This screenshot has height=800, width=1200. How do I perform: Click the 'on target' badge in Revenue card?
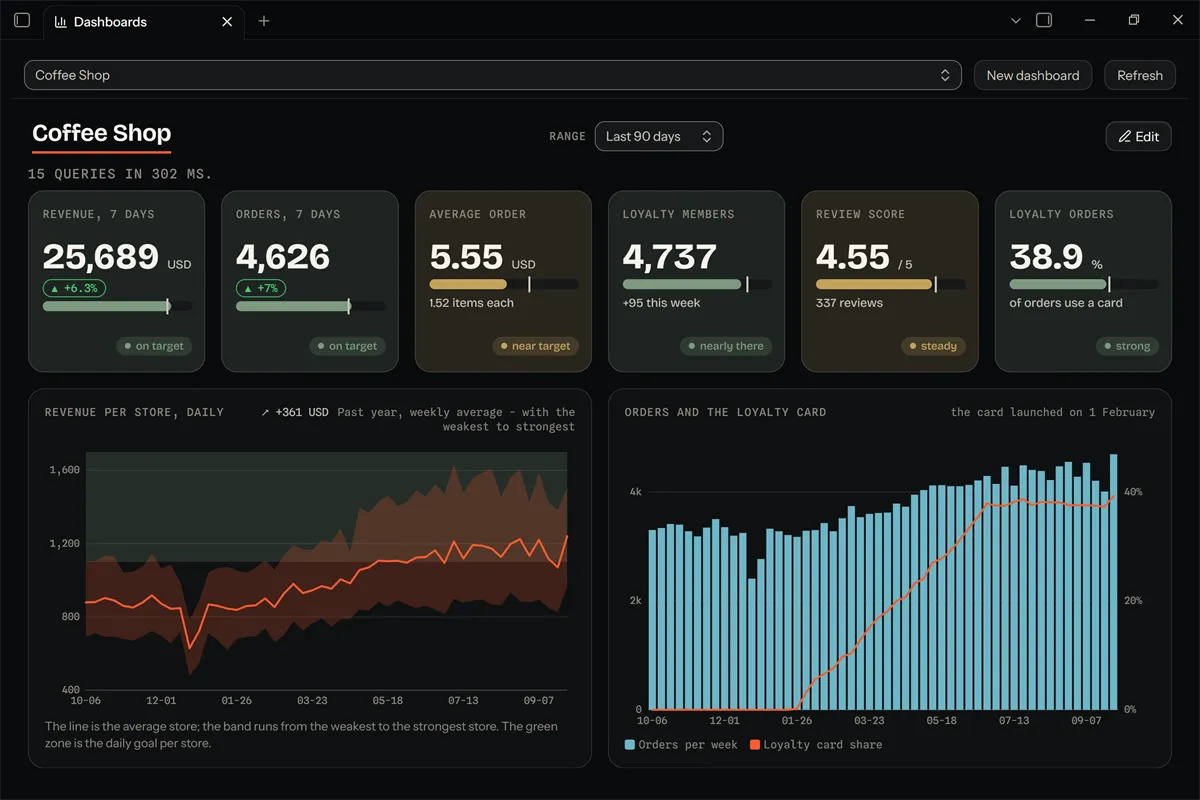[153, 346]
